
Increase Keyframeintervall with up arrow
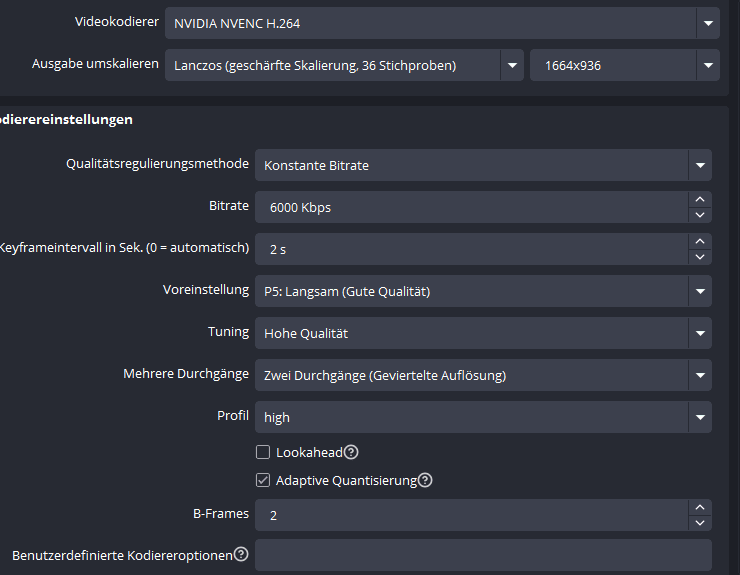tap(700, 242)
